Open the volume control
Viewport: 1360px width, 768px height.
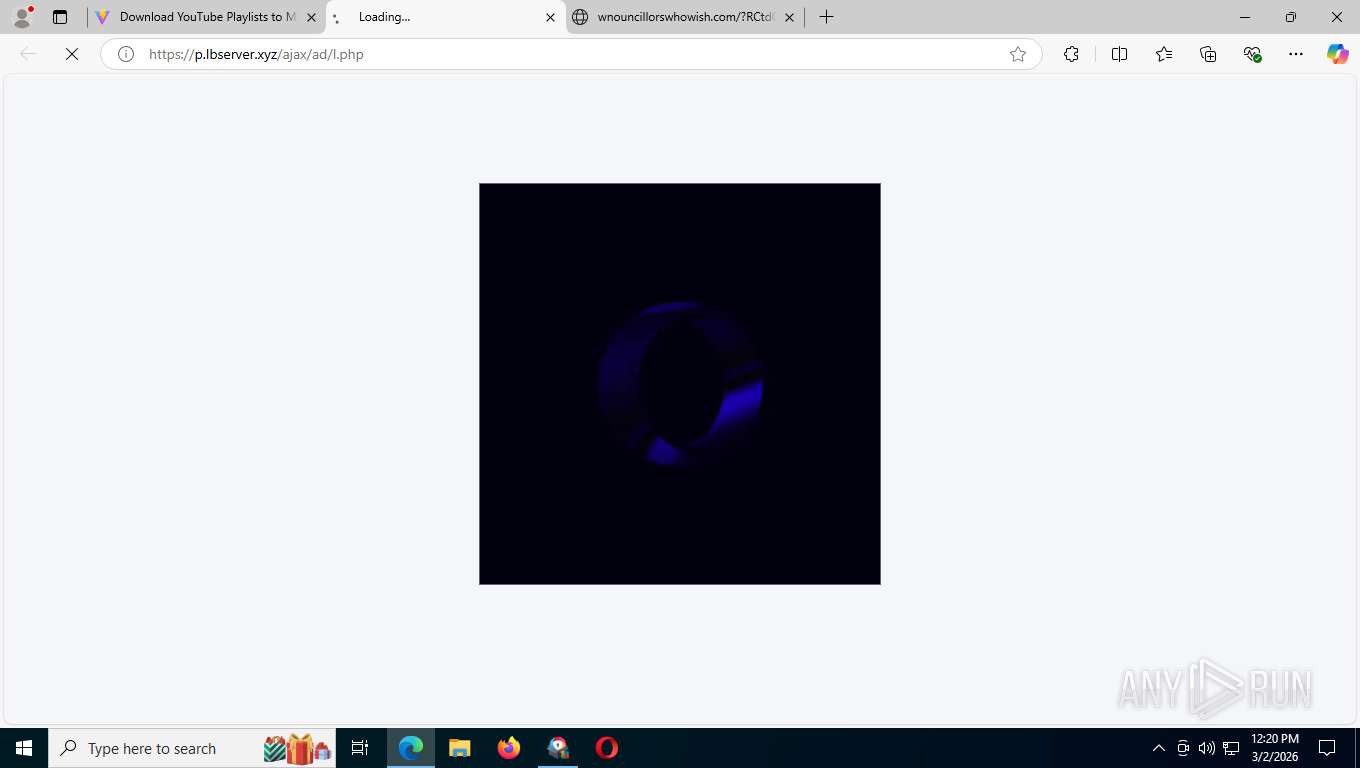[1207, 748]
